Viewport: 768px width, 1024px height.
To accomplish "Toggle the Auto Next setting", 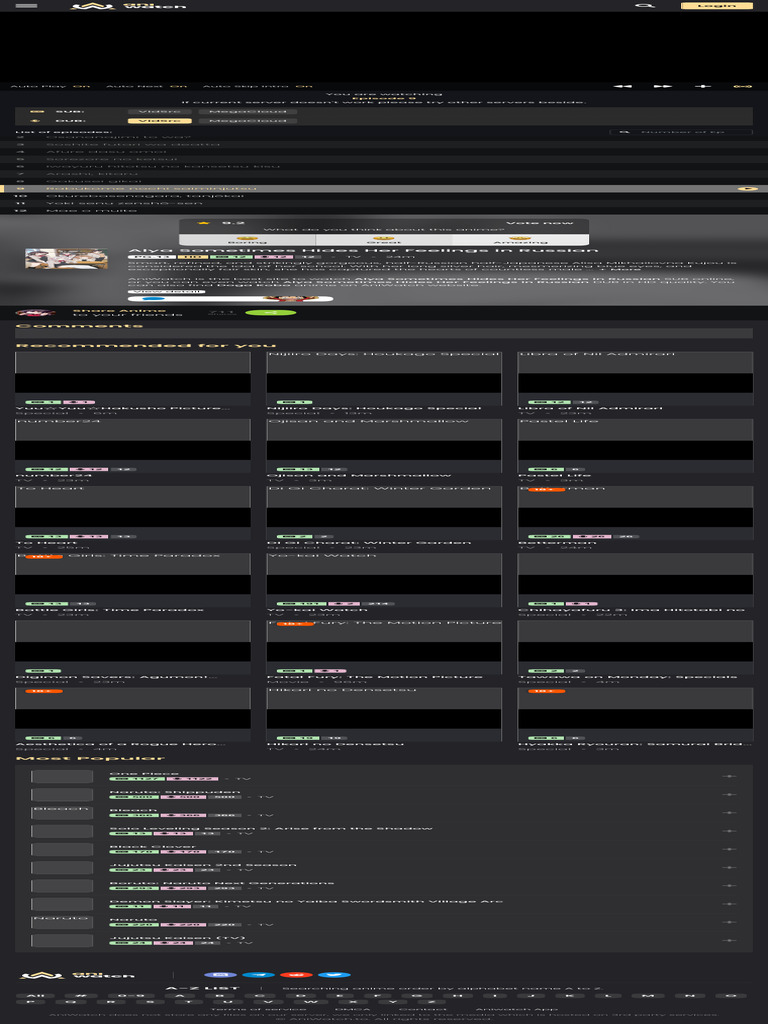I will coord(177,86).
